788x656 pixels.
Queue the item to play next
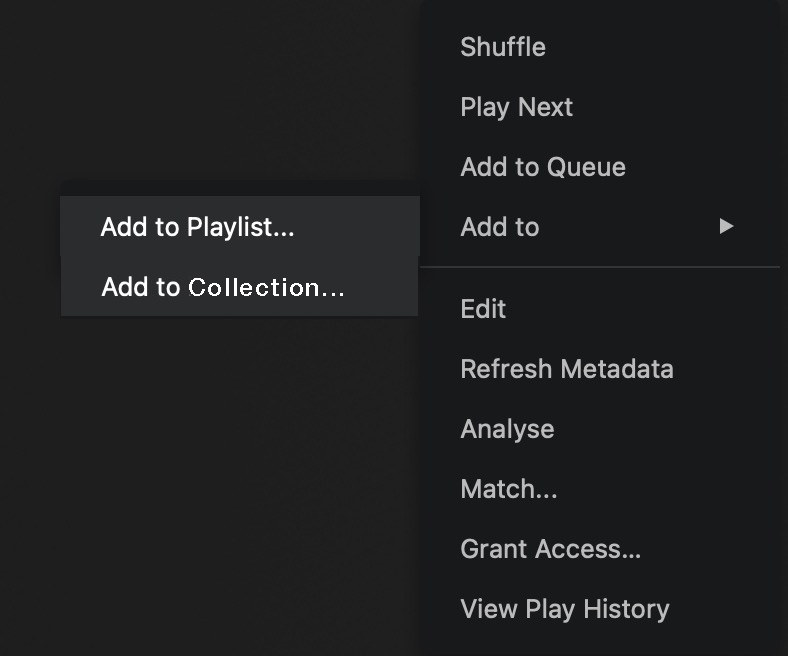516,107
